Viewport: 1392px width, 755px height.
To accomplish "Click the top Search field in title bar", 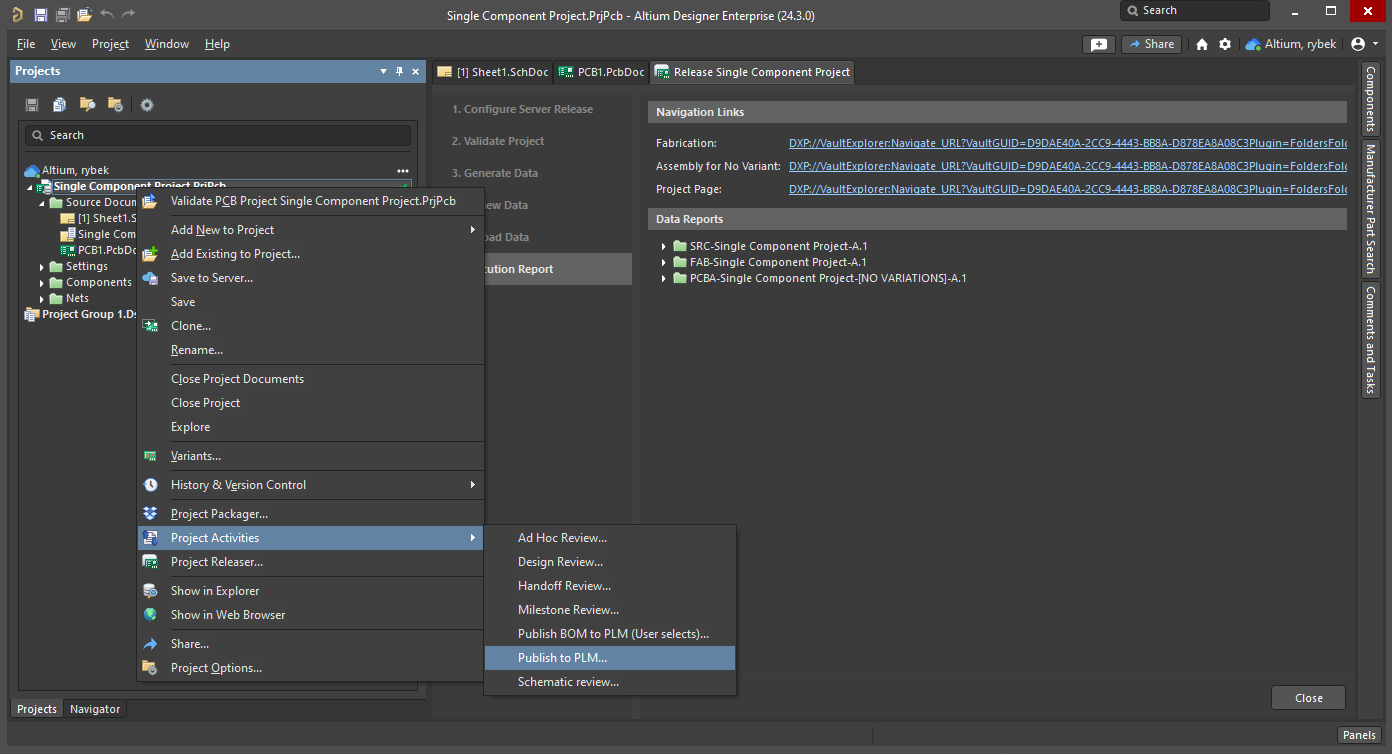I will 1194,10.
